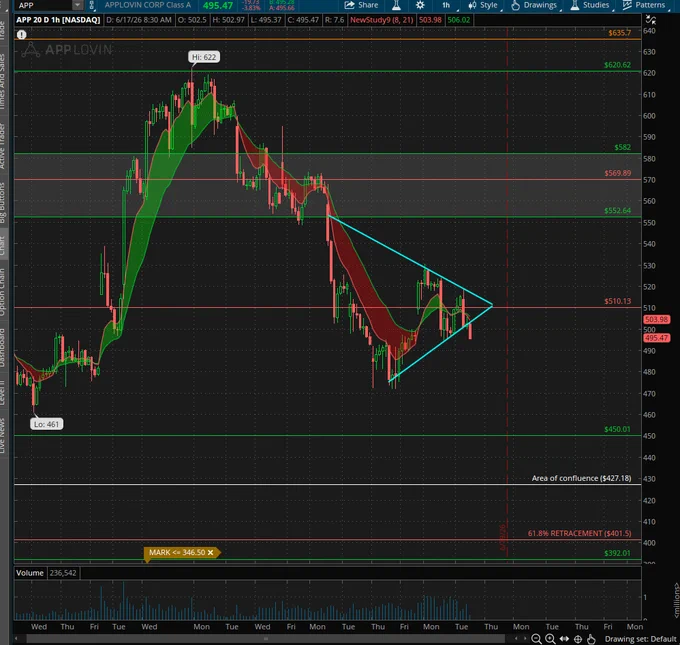Click the zoom out magnifier icon
Screen dimensions: 680x645
coord(536,638)
